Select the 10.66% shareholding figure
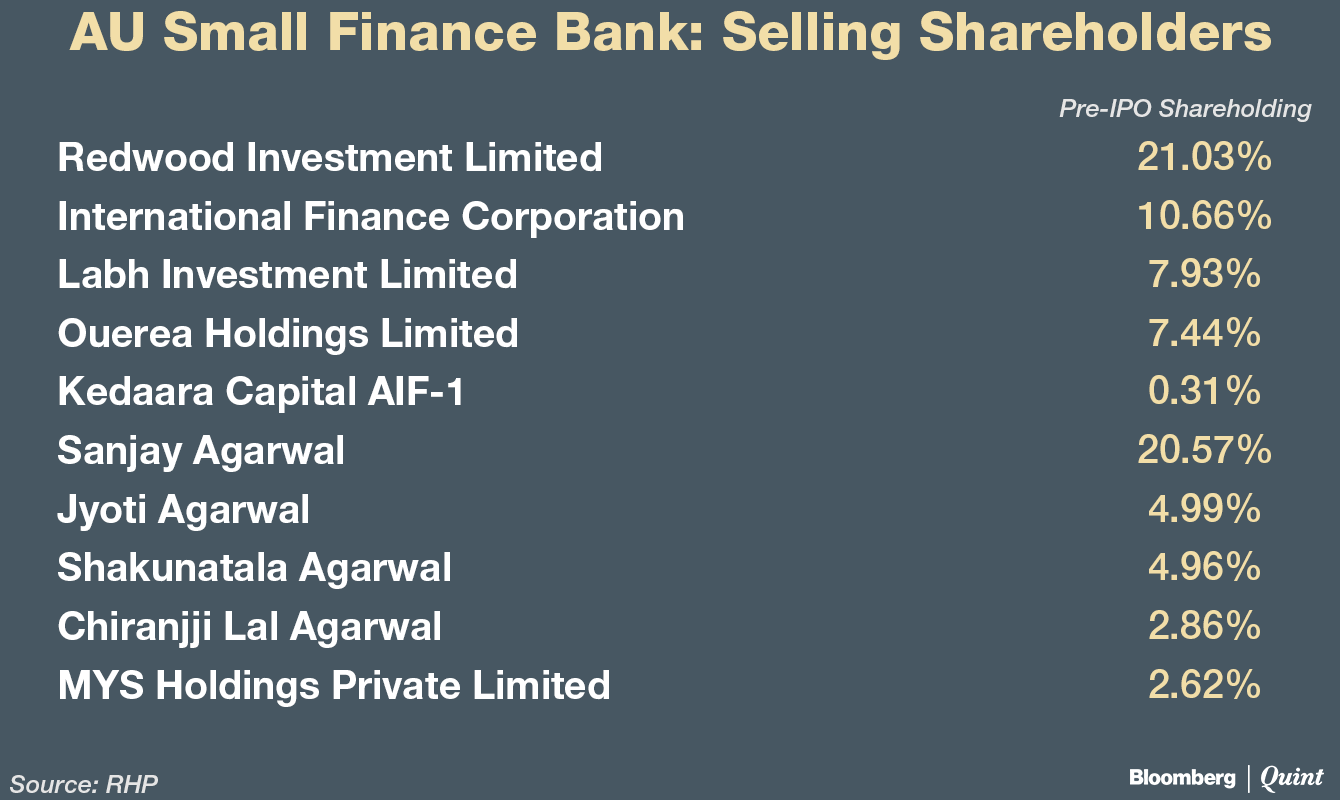The image size is (1340, 800). click(x=1204, y=217)
